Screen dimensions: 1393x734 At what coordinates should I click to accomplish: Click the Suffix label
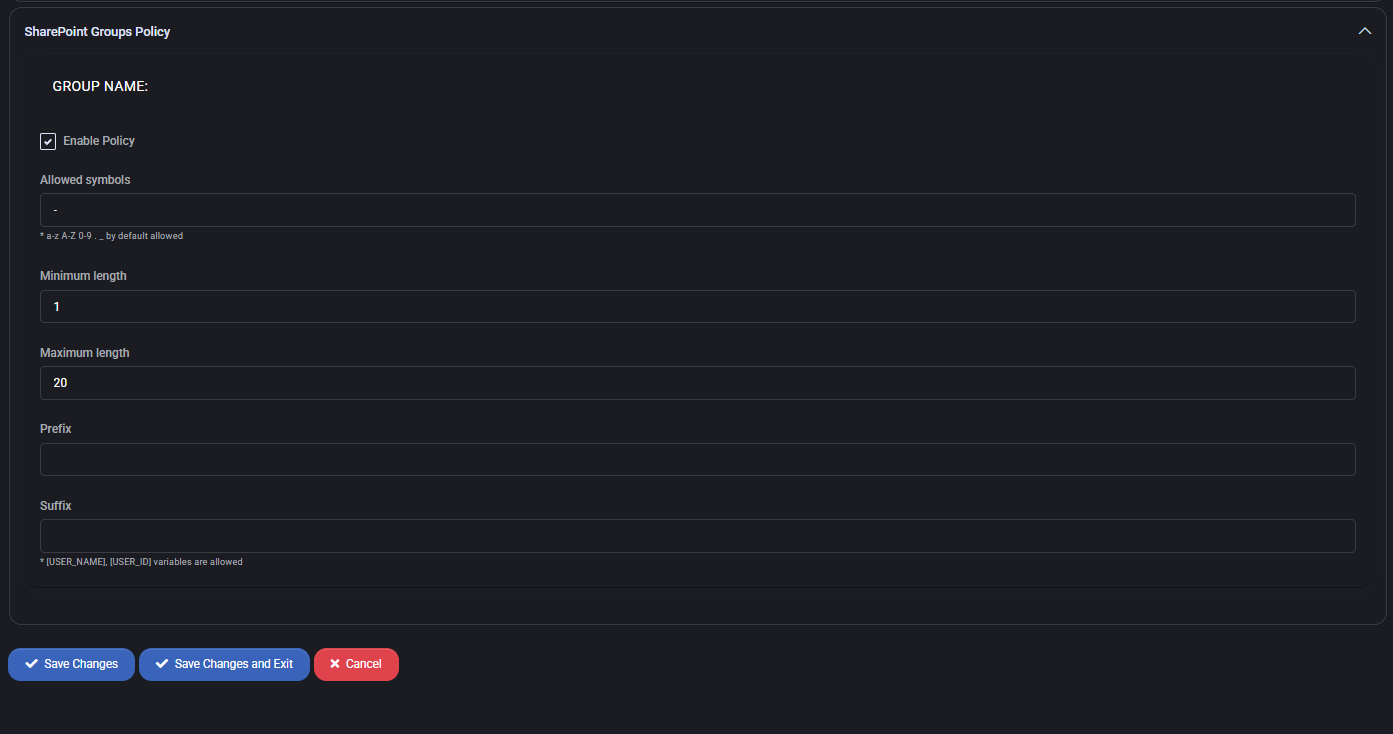click(x=56, y=506)
